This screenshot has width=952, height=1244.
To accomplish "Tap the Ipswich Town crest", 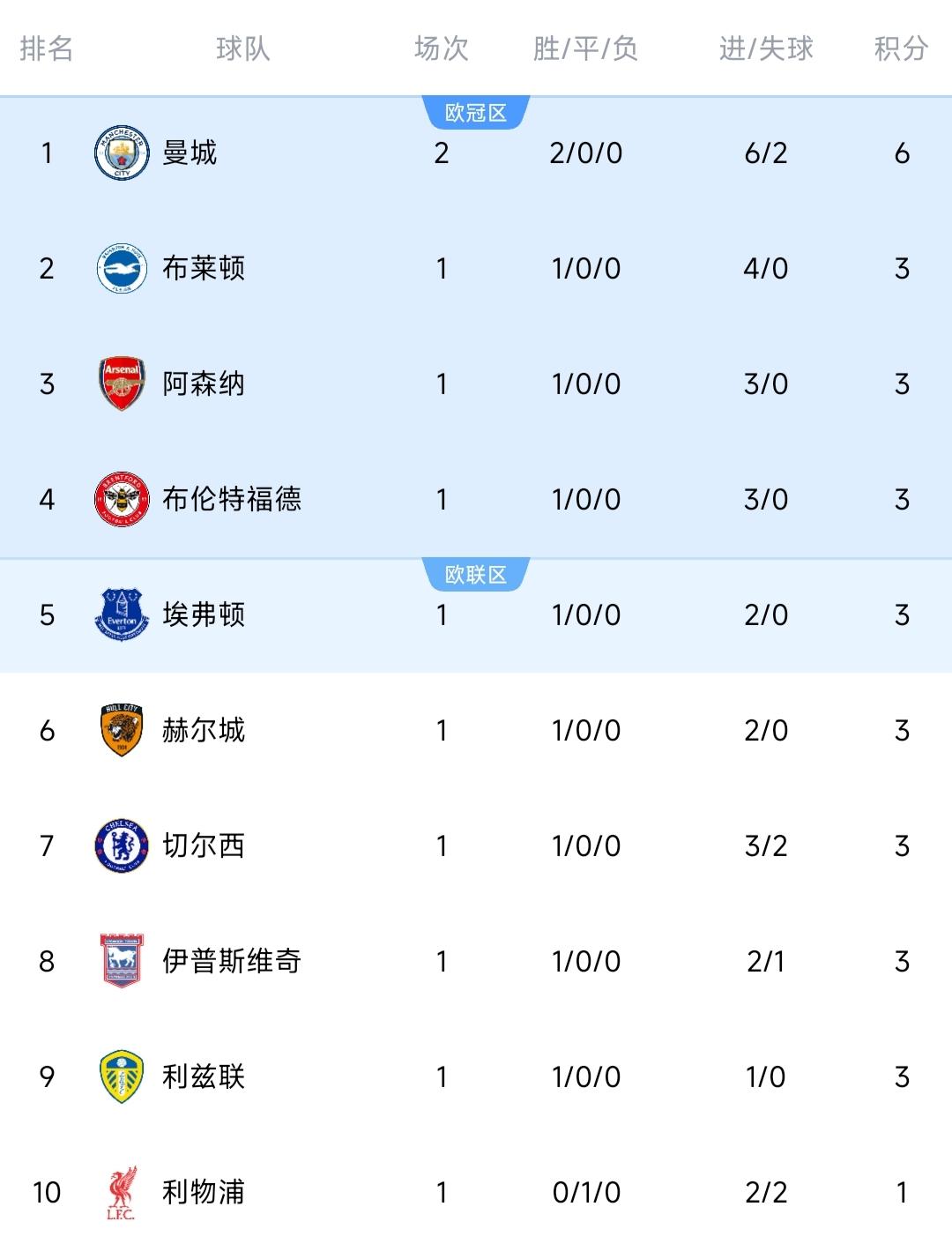I will (121, 961).
